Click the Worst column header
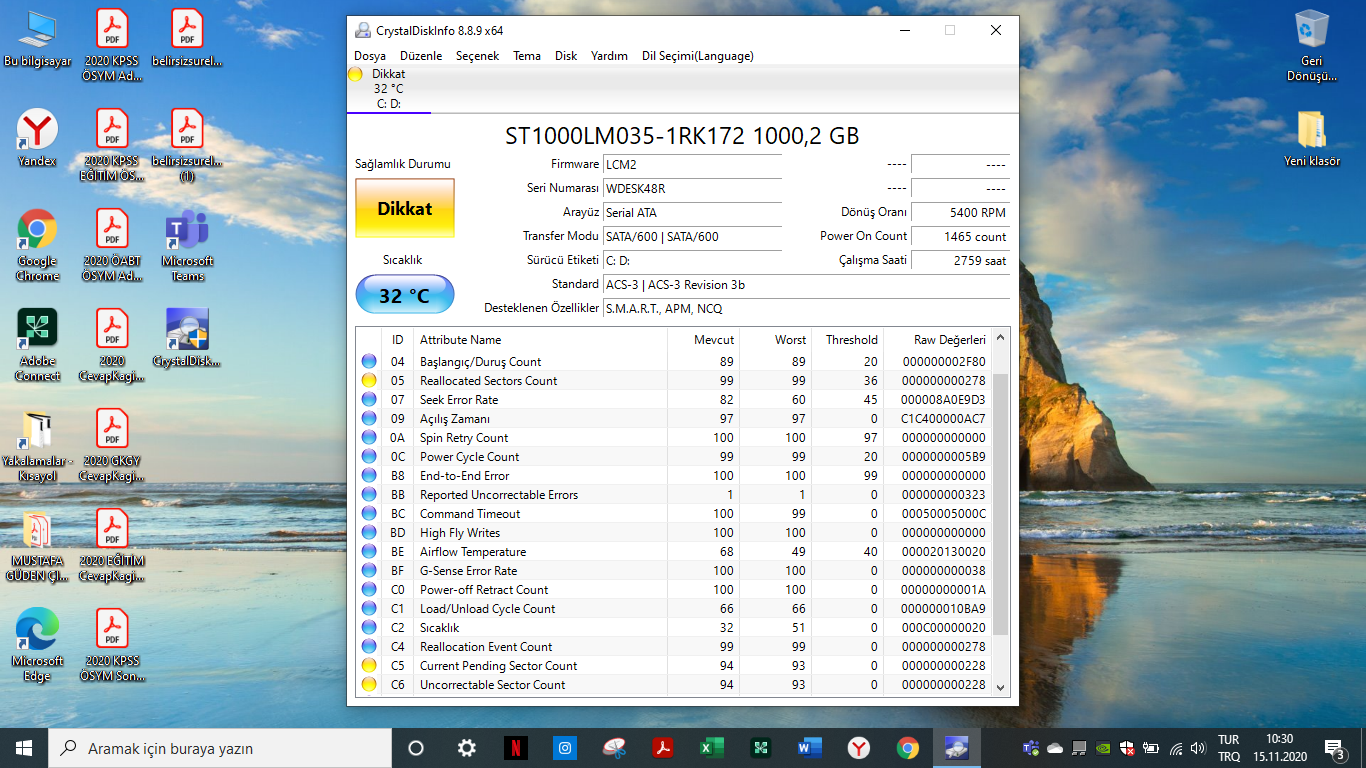The width and height of the screenshot is (1366, 768). [776, 340]
